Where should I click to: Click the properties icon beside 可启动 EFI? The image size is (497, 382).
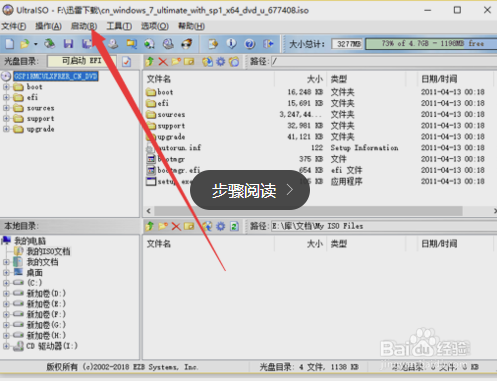tap(126, 62)
